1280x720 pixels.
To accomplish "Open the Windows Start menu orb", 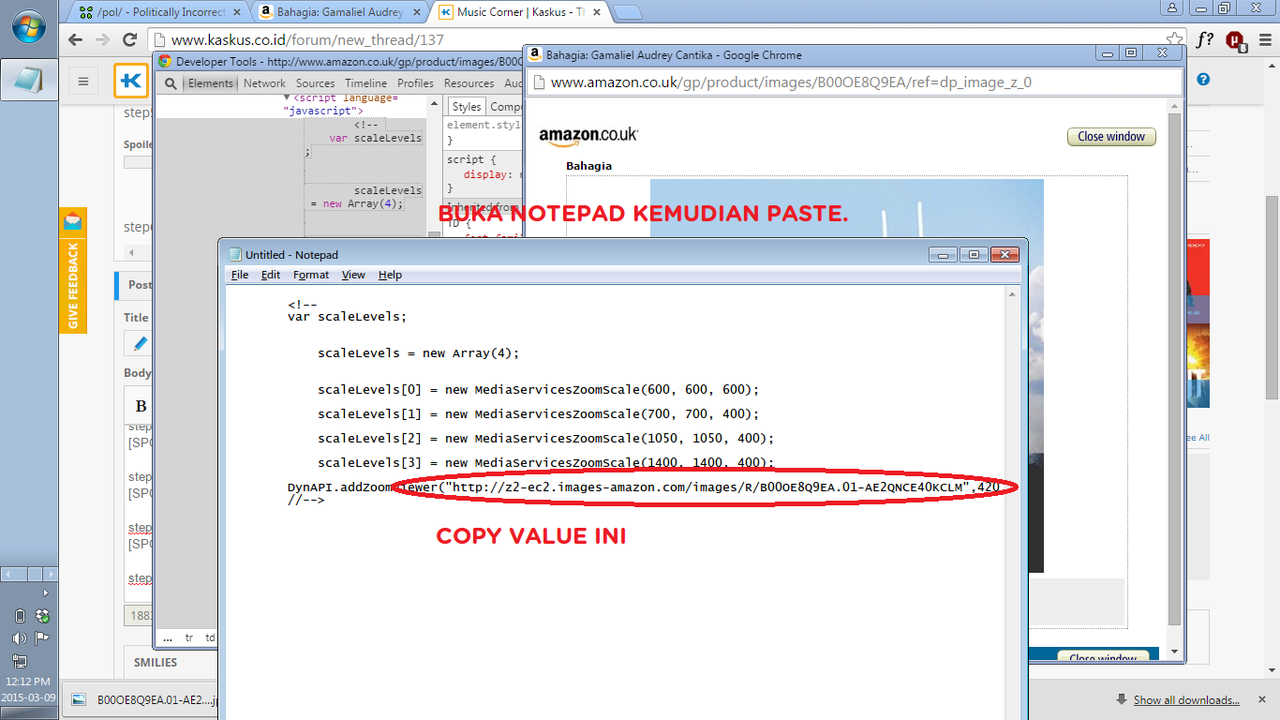I will (x=27, y=27).
